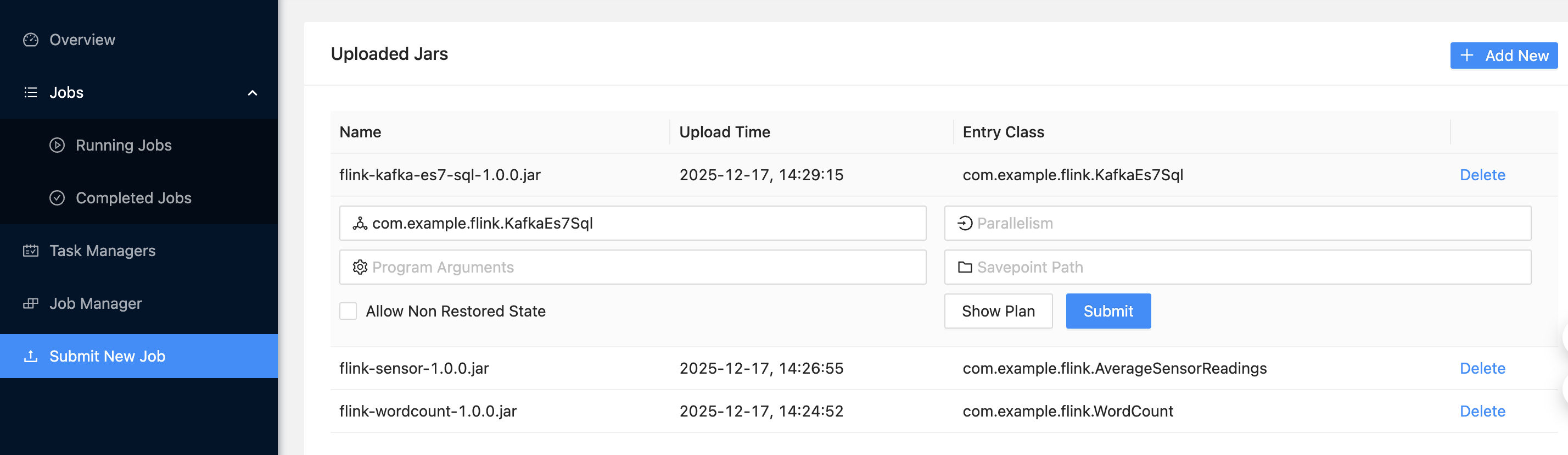
Task: Click the Jobs list icon
Action: pos(30,92)
